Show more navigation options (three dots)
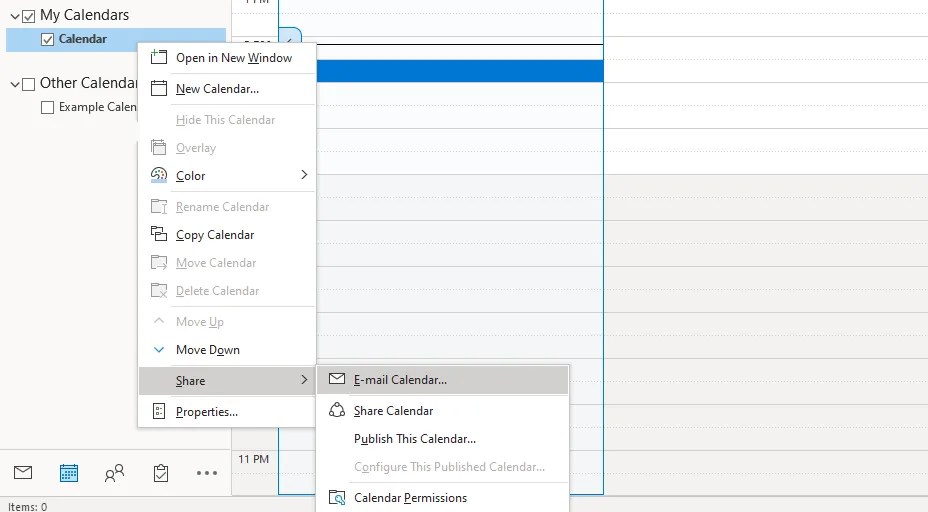 pyautogui.click(x=207, y=473)
